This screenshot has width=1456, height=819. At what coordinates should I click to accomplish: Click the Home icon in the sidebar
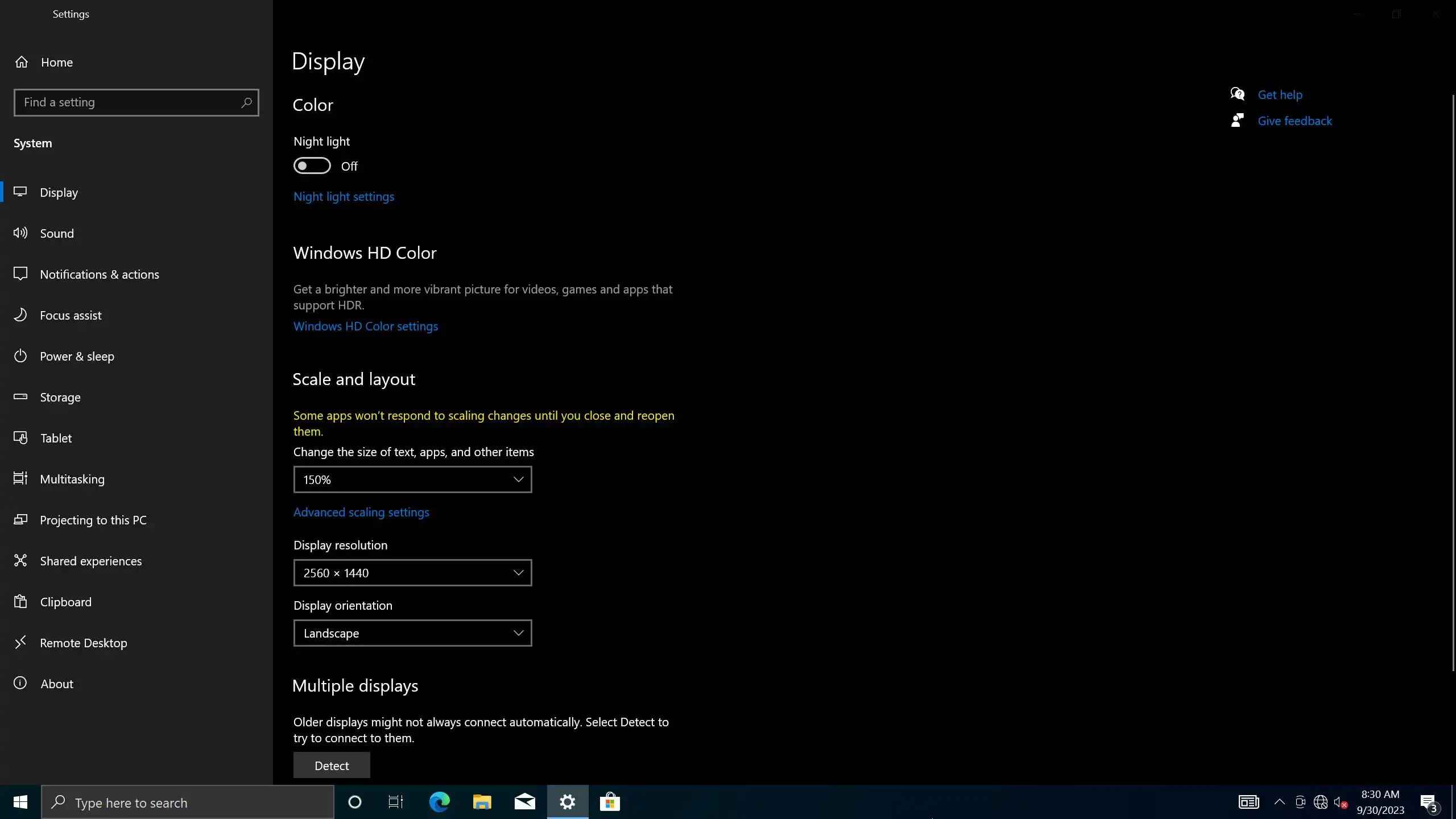(22, 62)
